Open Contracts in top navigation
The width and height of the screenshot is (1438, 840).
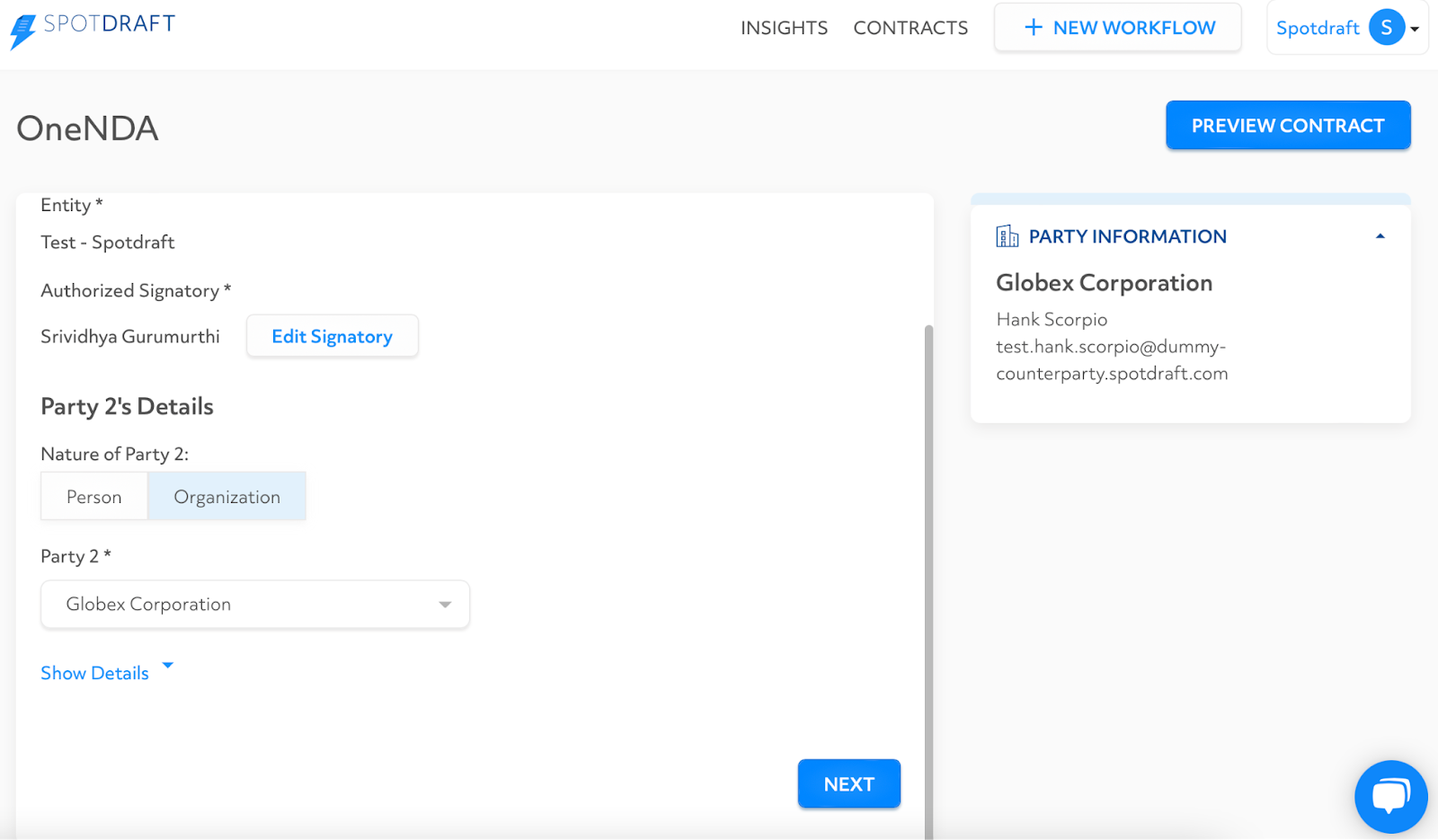910,28
